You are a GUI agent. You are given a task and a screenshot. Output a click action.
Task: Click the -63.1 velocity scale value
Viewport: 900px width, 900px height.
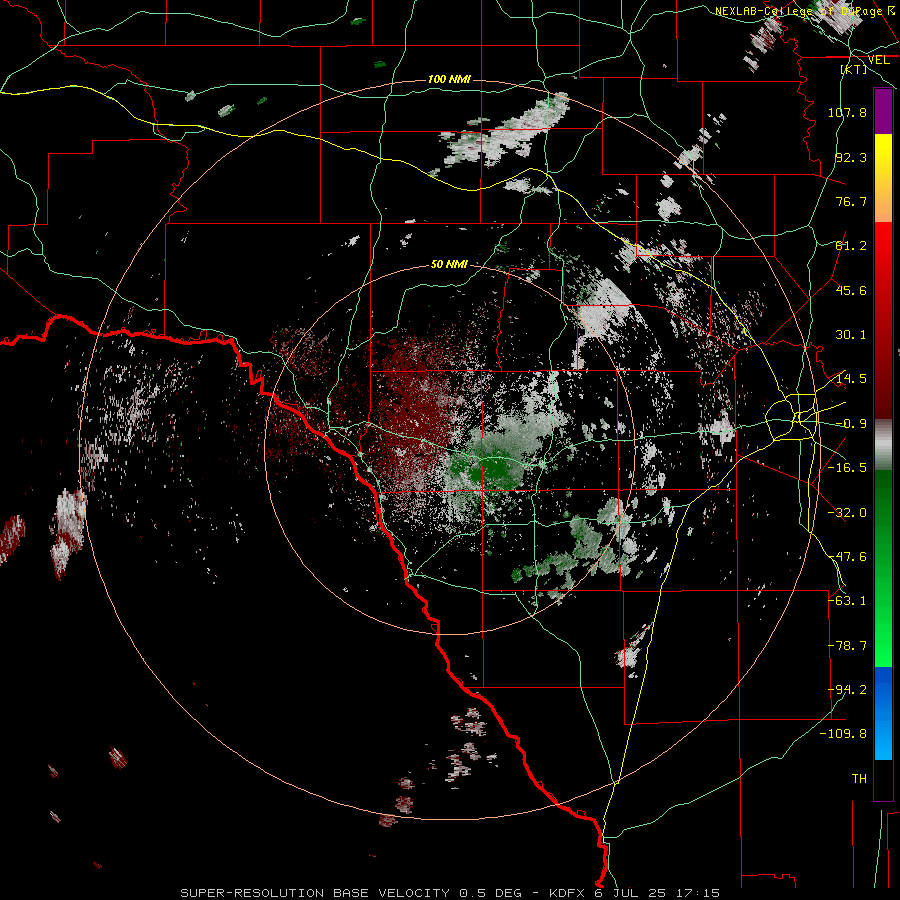[847, 601]
